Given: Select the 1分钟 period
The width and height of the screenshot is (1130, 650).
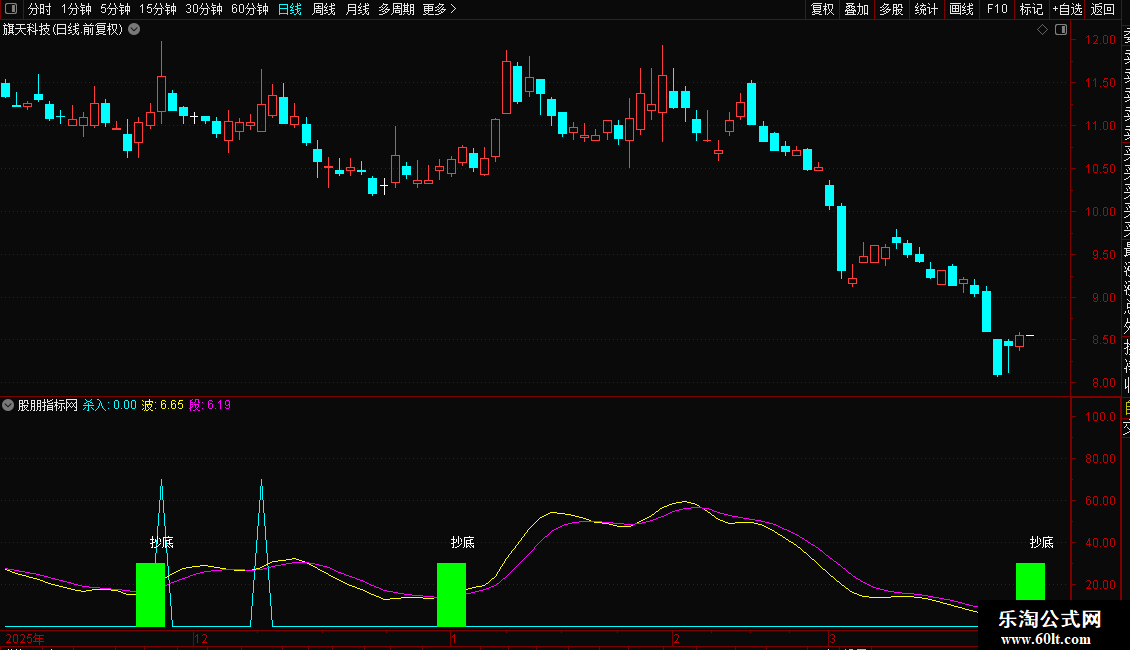Looking at the screenshot, I should (x=76, y=9).
